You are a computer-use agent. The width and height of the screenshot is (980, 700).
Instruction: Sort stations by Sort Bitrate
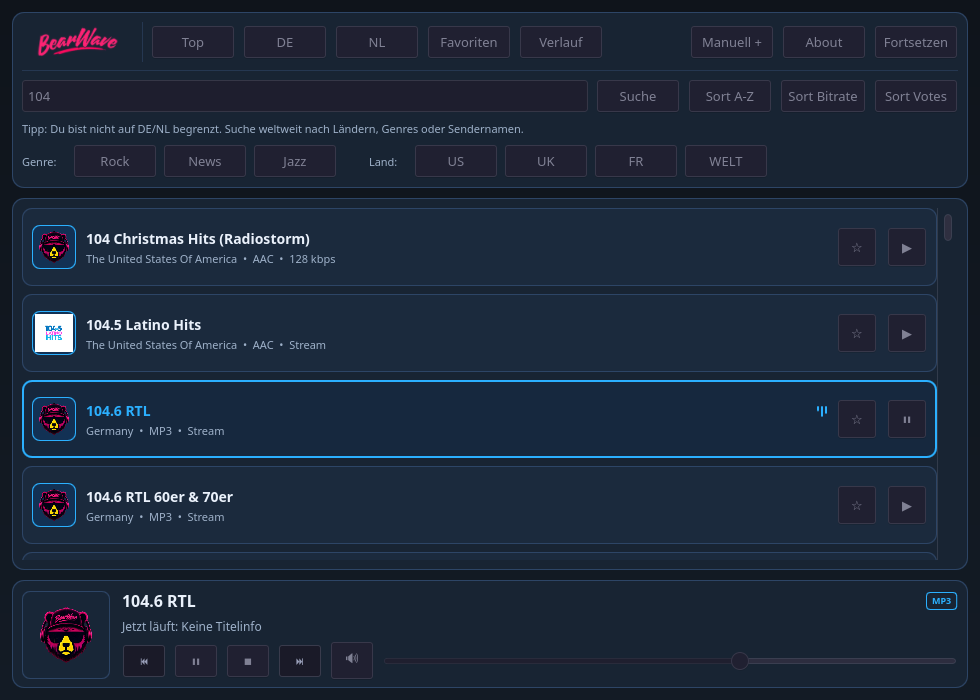(x=822, y=96)
